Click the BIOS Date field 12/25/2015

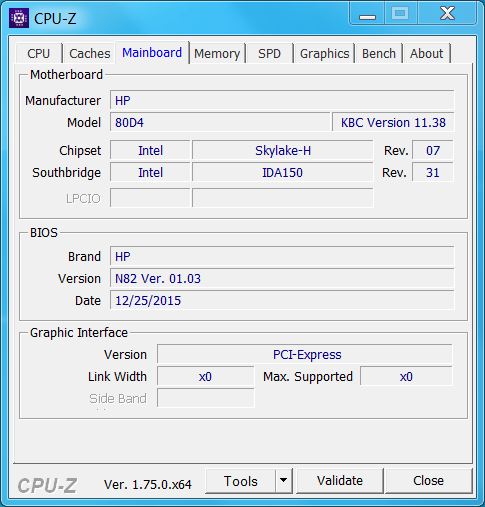click(x=282, y=300)
